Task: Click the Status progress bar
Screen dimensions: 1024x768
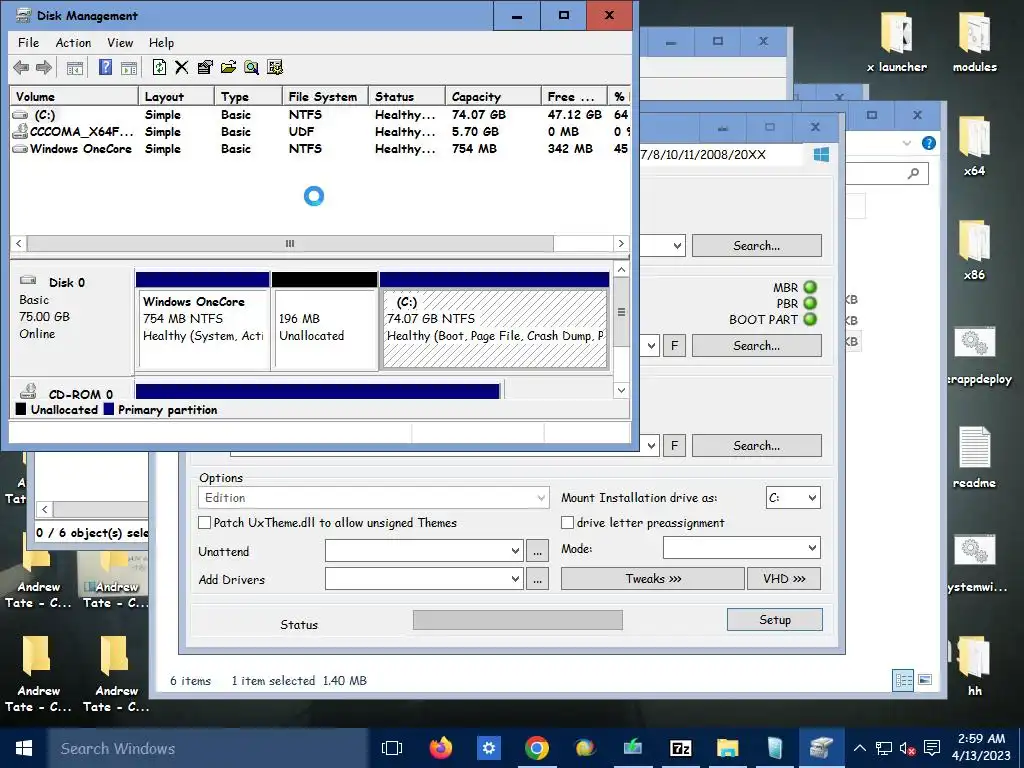Action: pyautogui.click(x=518, y=620)
